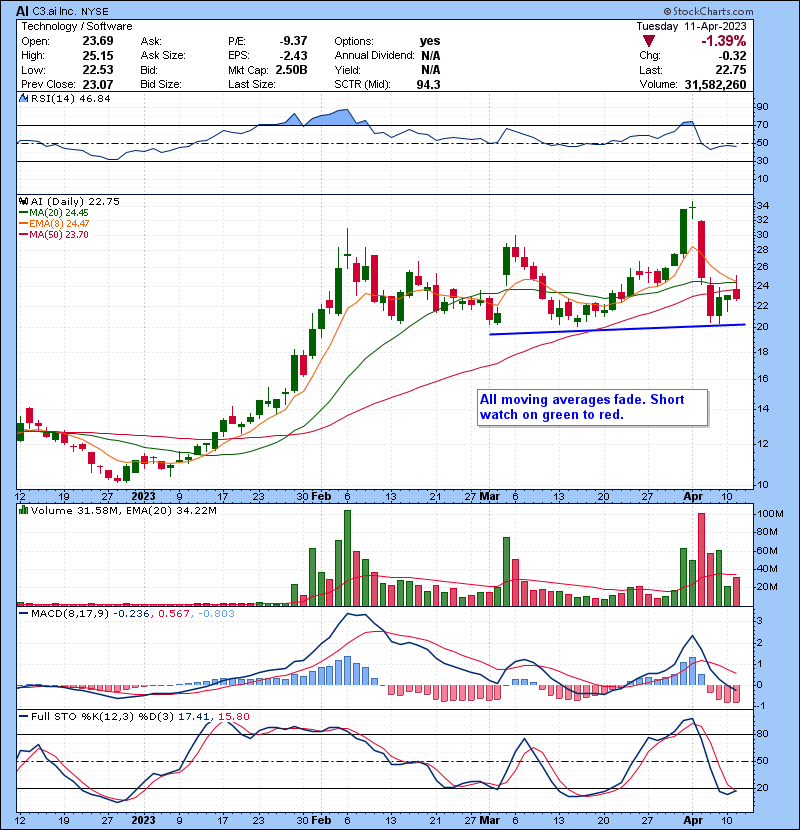Click the Chg value -0.32

pyautogui.click(x=732, y=55)
